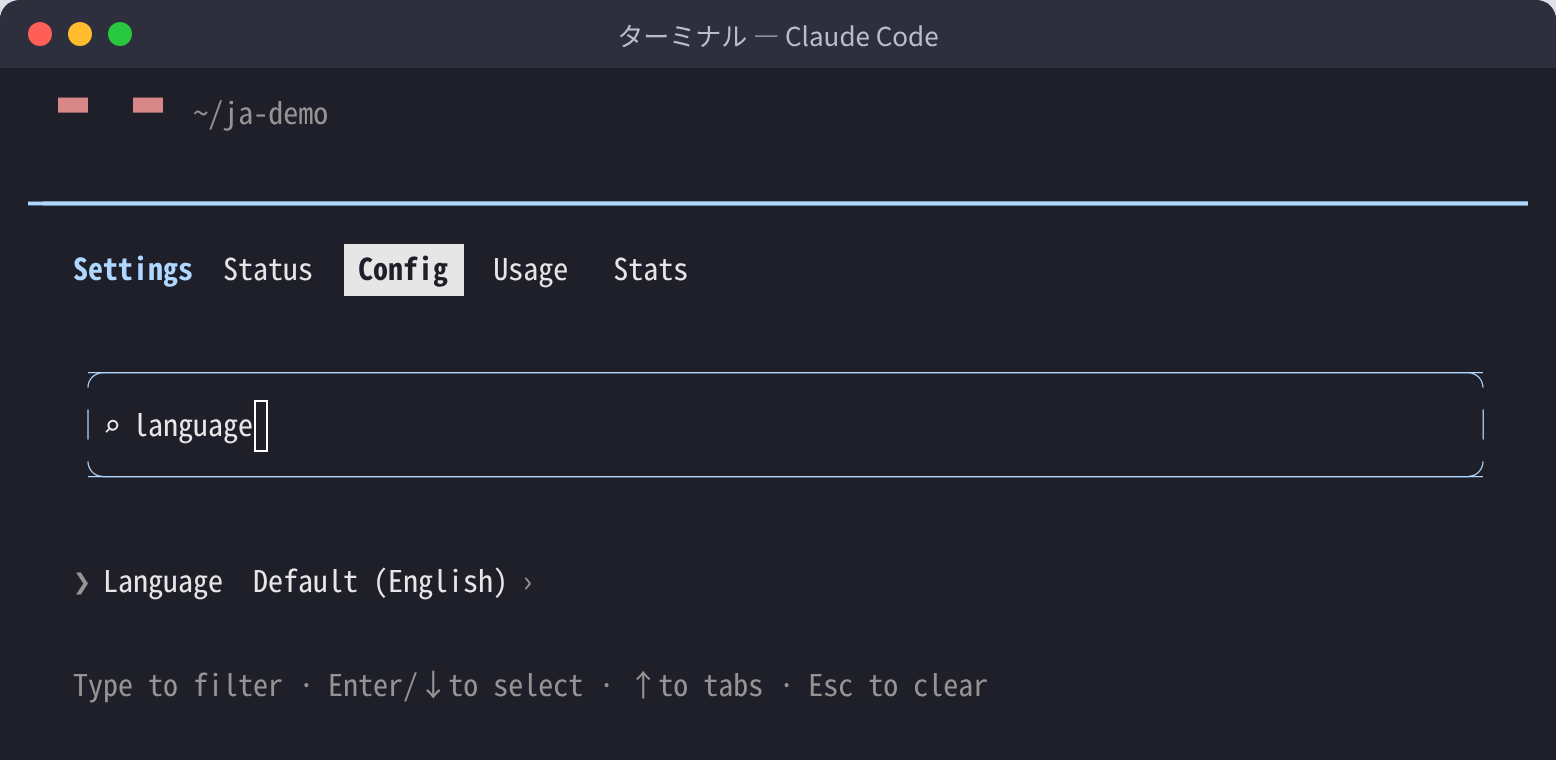Select the Config tab
1556x760 pixels.
403,270
